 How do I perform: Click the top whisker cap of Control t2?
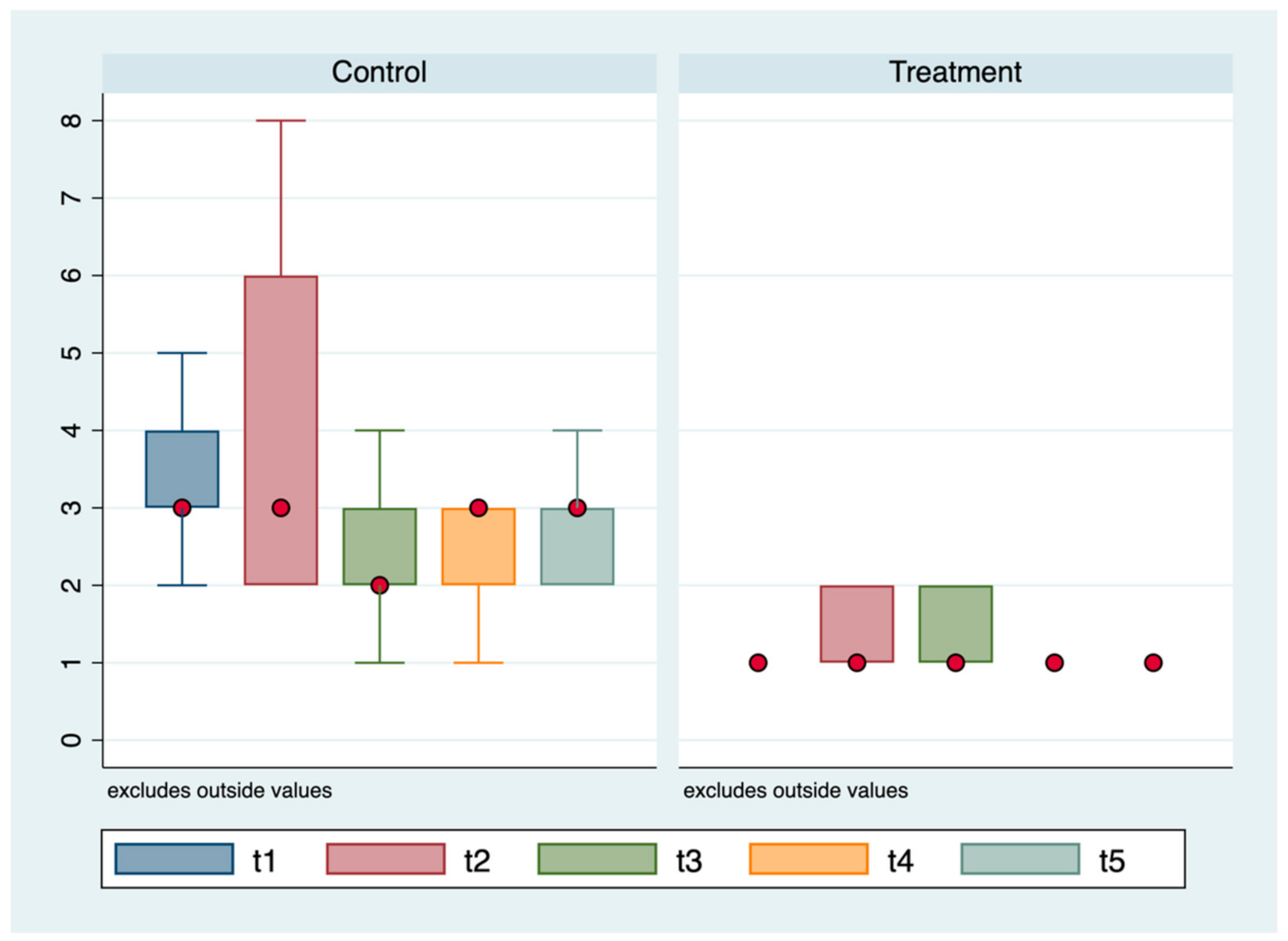pos(281,120)
